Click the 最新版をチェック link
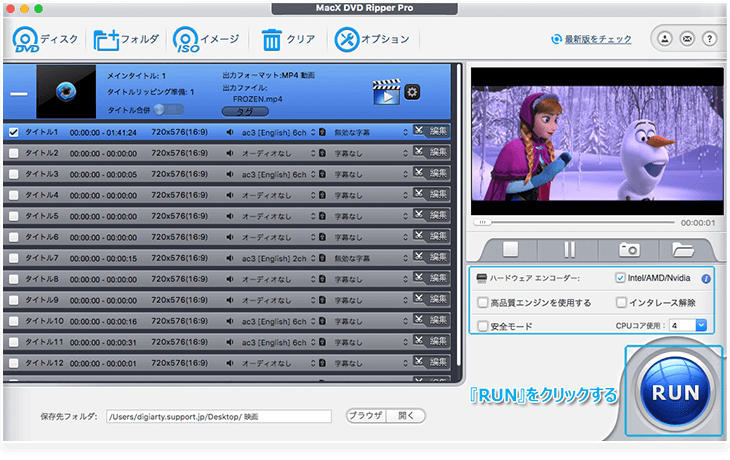 tap(590, 39)
